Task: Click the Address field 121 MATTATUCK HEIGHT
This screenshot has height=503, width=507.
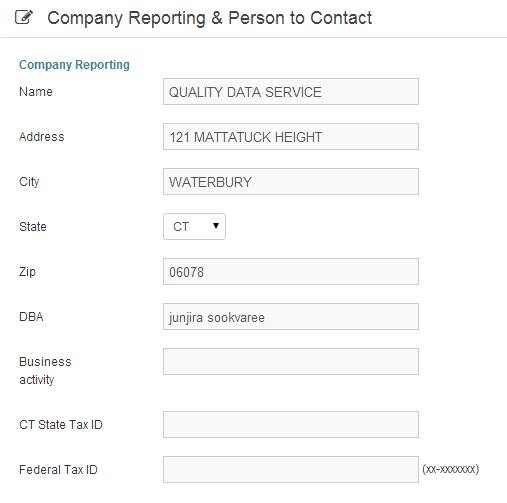Action: pos(291,137)
